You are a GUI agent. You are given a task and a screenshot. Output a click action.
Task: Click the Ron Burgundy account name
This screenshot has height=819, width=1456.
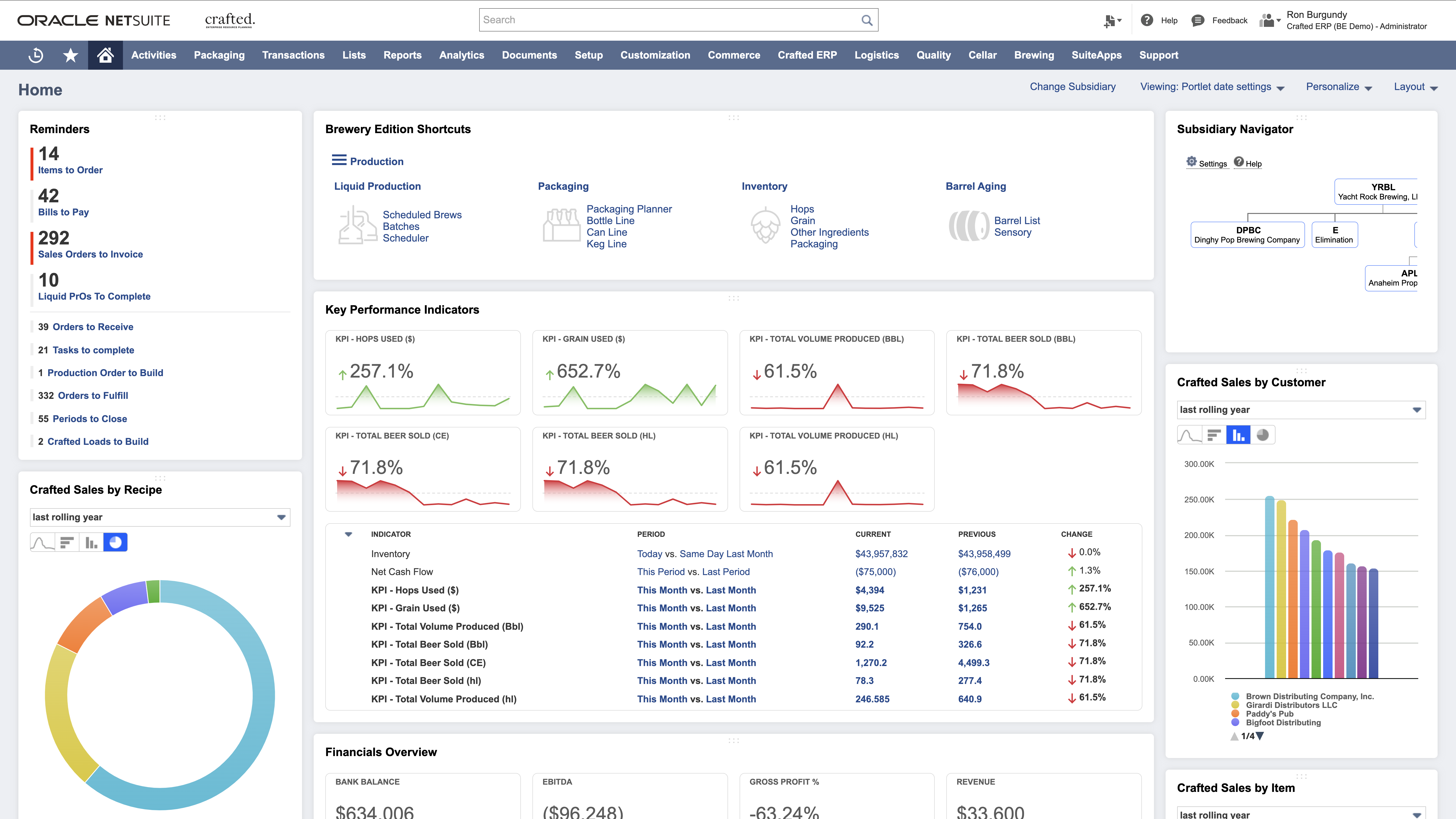point(1316,15)
